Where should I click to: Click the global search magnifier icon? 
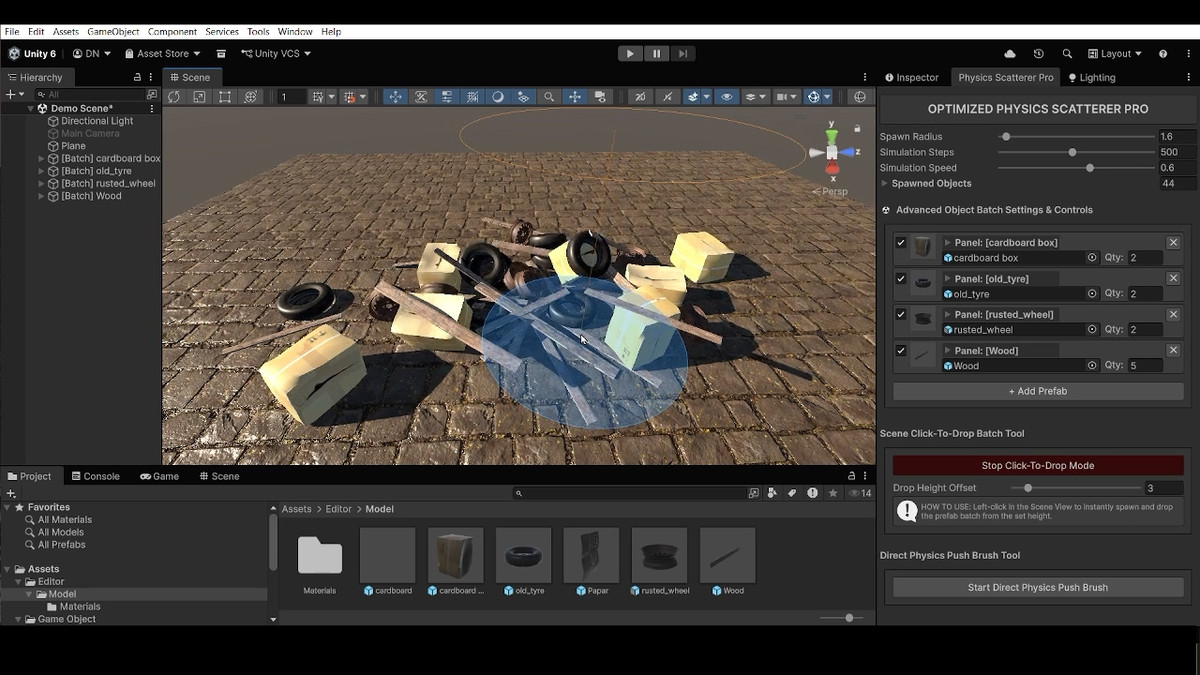pos(1067,54)
